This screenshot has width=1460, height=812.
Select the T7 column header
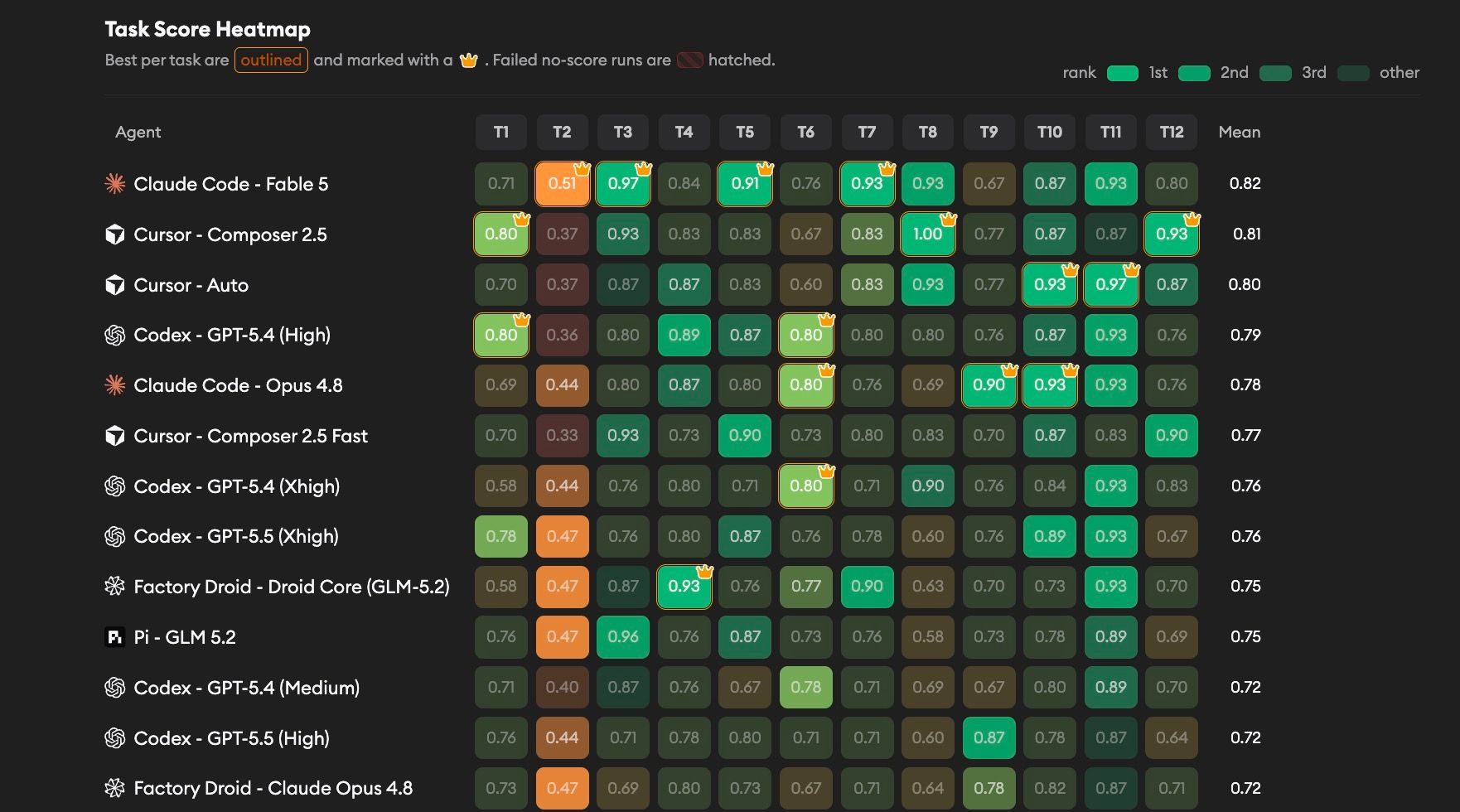point(867,132)
